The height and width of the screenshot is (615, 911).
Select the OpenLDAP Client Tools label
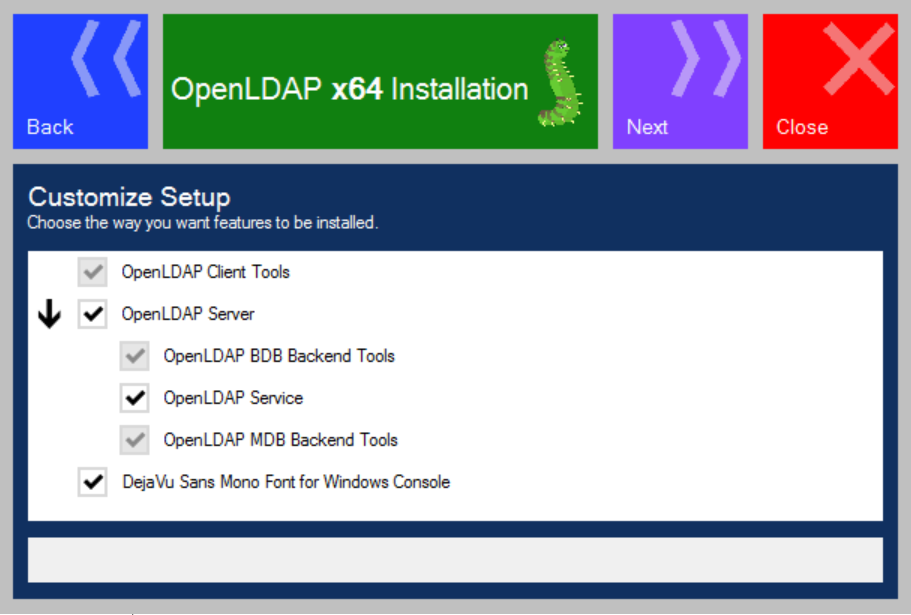click(205, 272)
